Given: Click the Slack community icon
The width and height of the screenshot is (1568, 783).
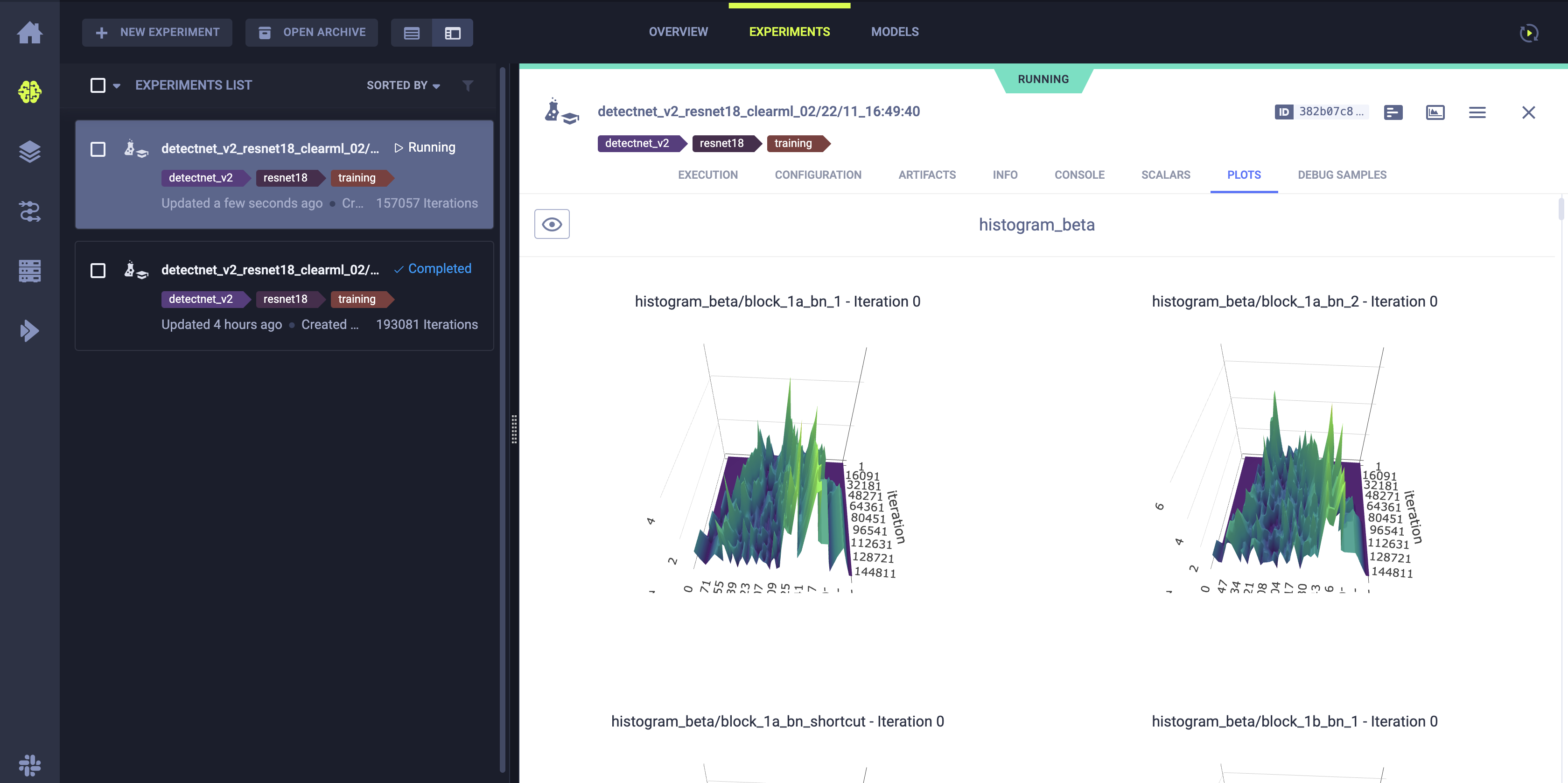Looking at the screenshot, I should 29,765.
